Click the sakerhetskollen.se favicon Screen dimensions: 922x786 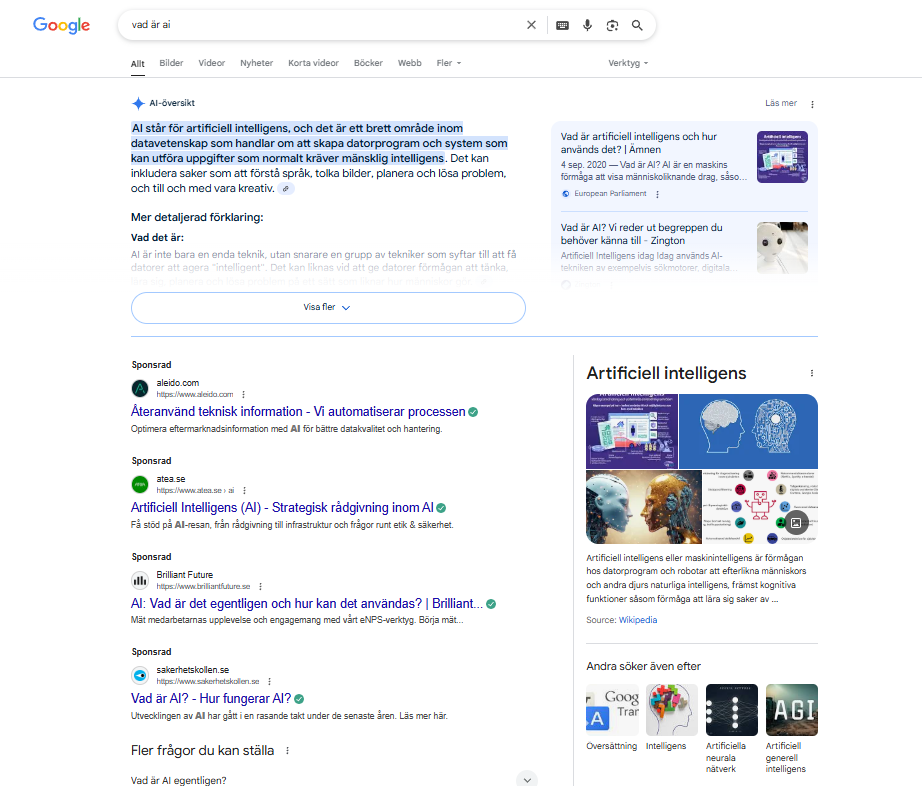140,675
